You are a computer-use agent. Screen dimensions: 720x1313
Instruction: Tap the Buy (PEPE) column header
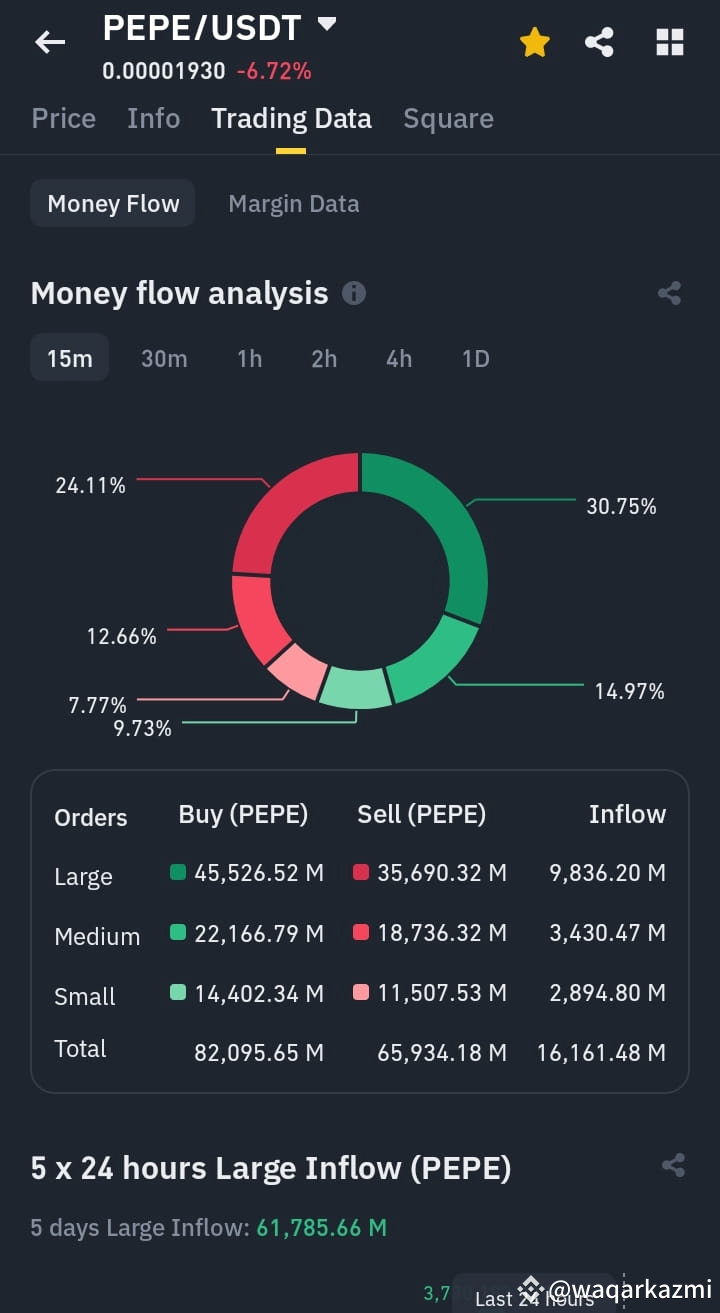pos(243,815)
